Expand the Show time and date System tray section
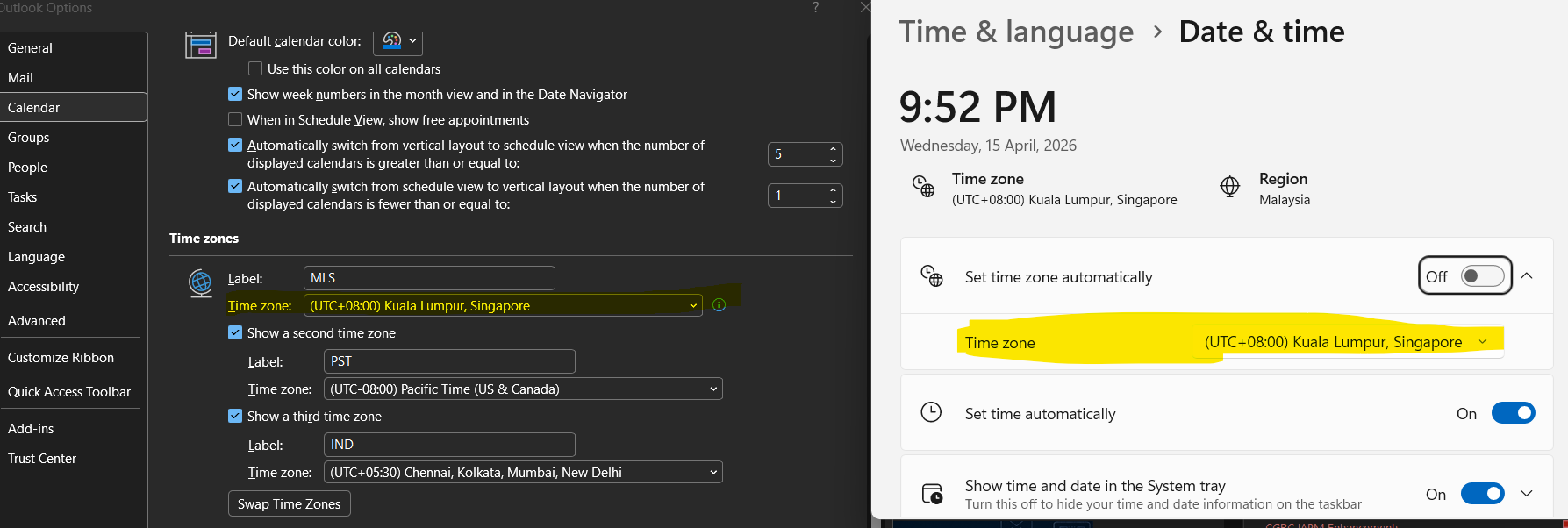Viewport: 1568px width, 528px height. click(1527, 494)
